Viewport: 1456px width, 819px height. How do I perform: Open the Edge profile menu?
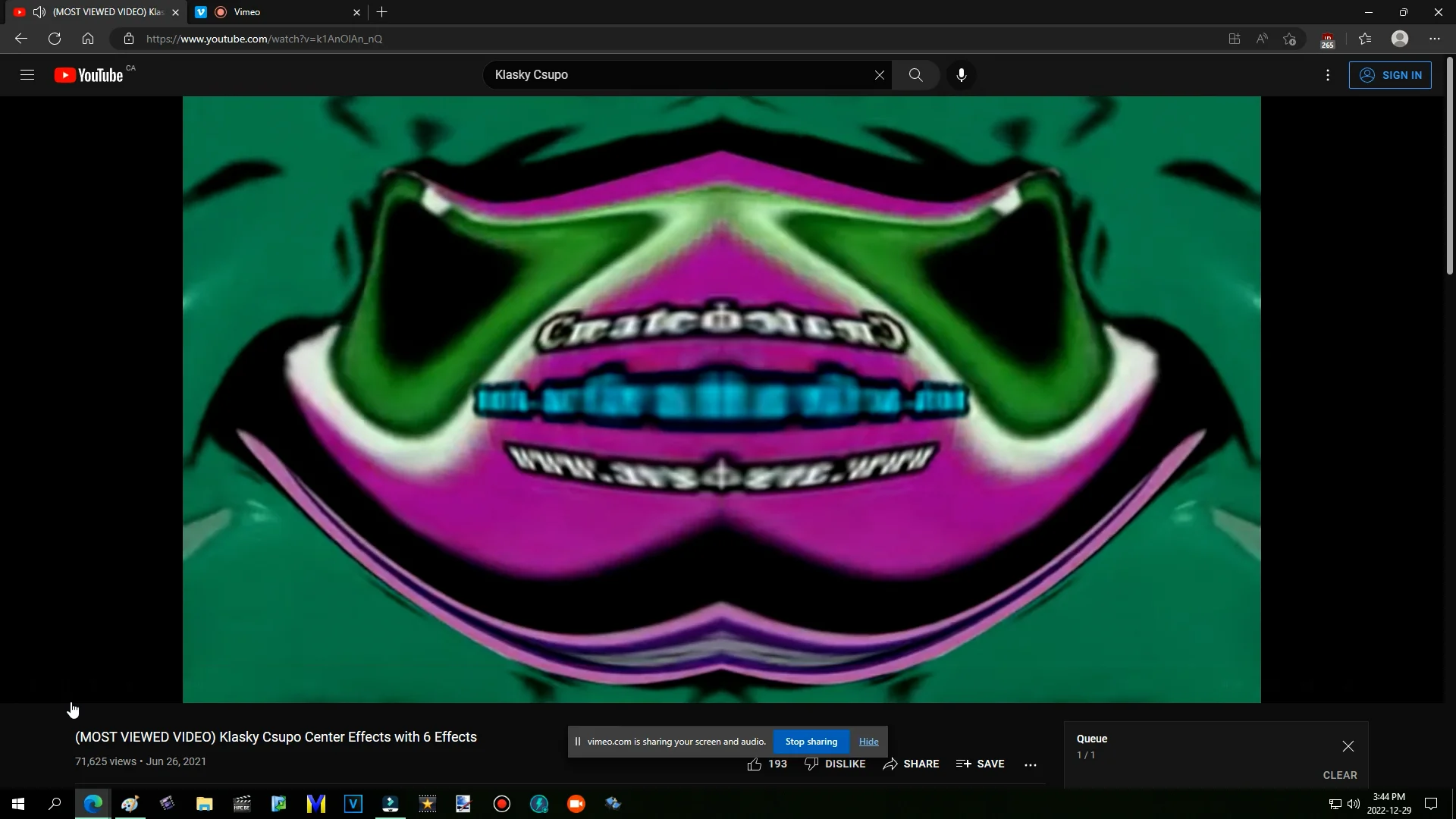[x=1400, y=39]
